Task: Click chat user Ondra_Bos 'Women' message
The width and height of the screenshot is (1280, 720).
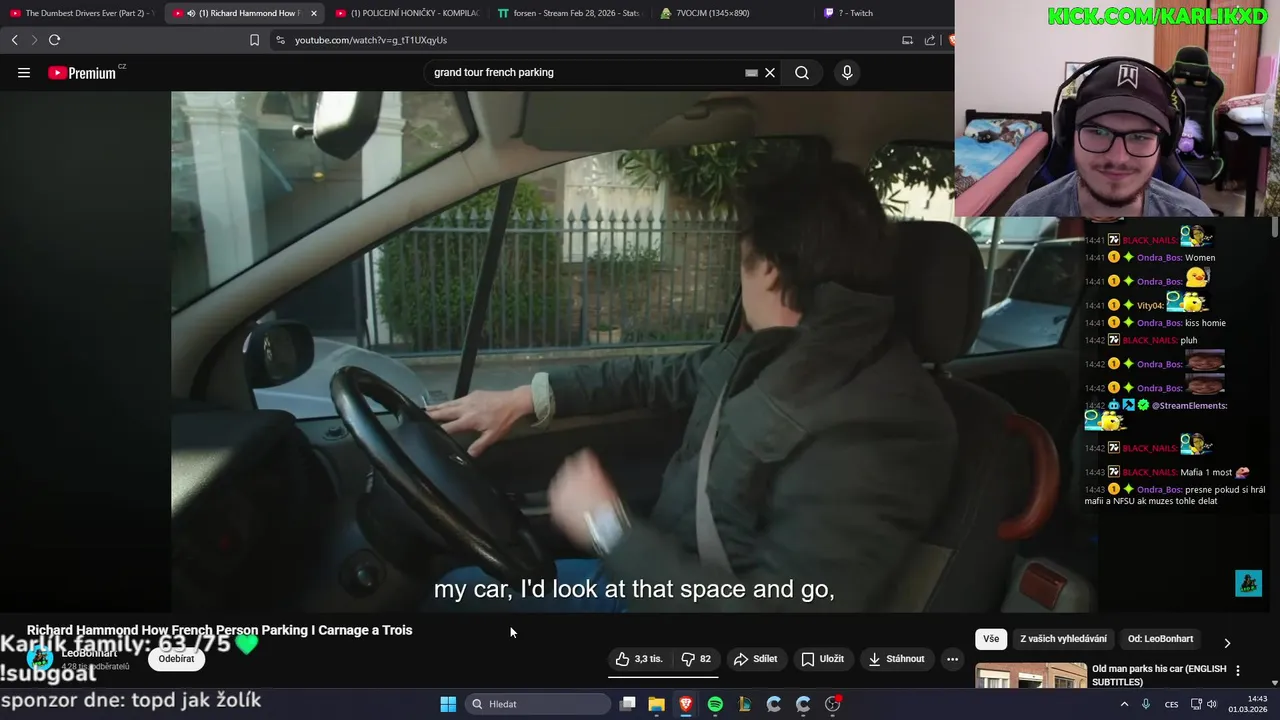Action: click(x=1200, y=258)
